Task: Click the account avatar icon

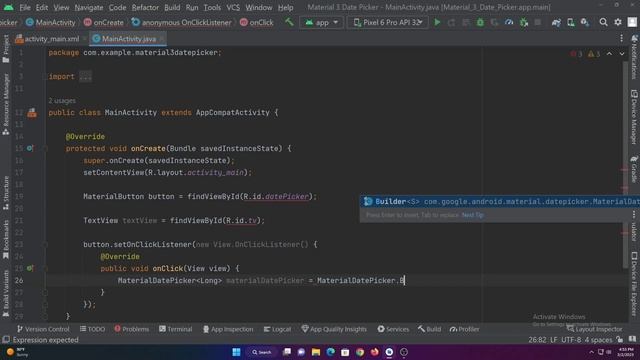Action: coord(632,22)
